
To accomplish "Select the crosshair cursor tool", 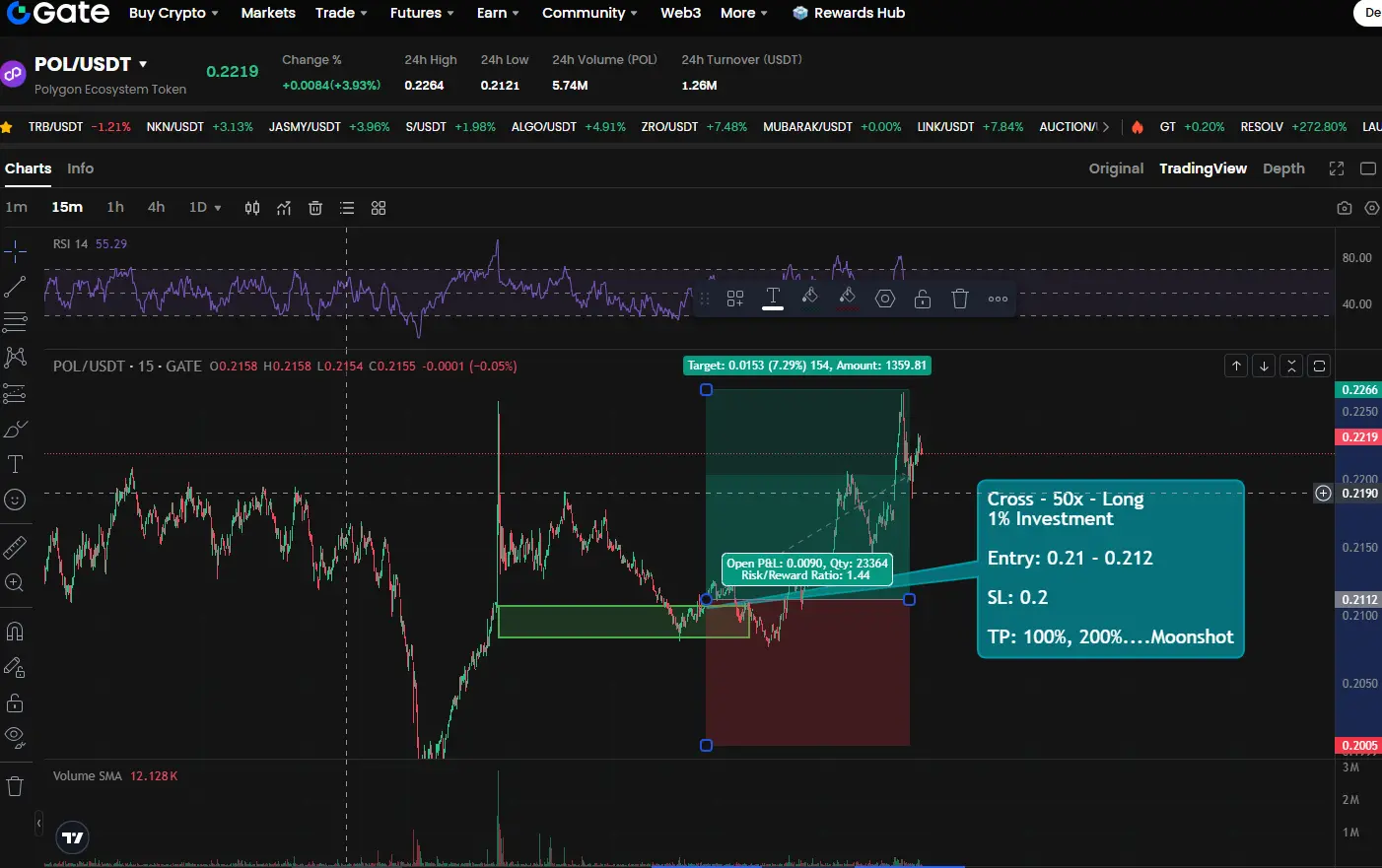I will pyautogui.click(x=15, y=252).
